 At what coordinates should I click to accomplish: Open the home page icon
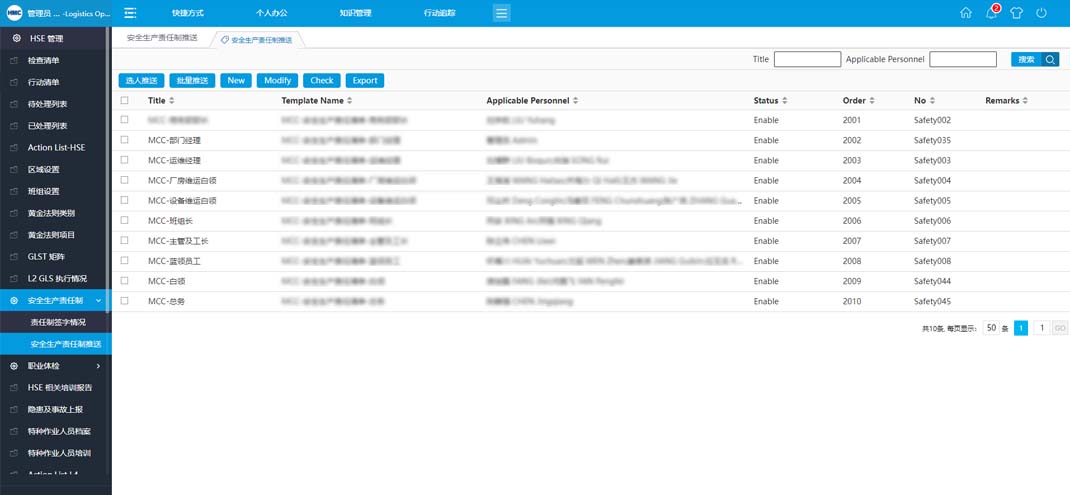(965, 13)
